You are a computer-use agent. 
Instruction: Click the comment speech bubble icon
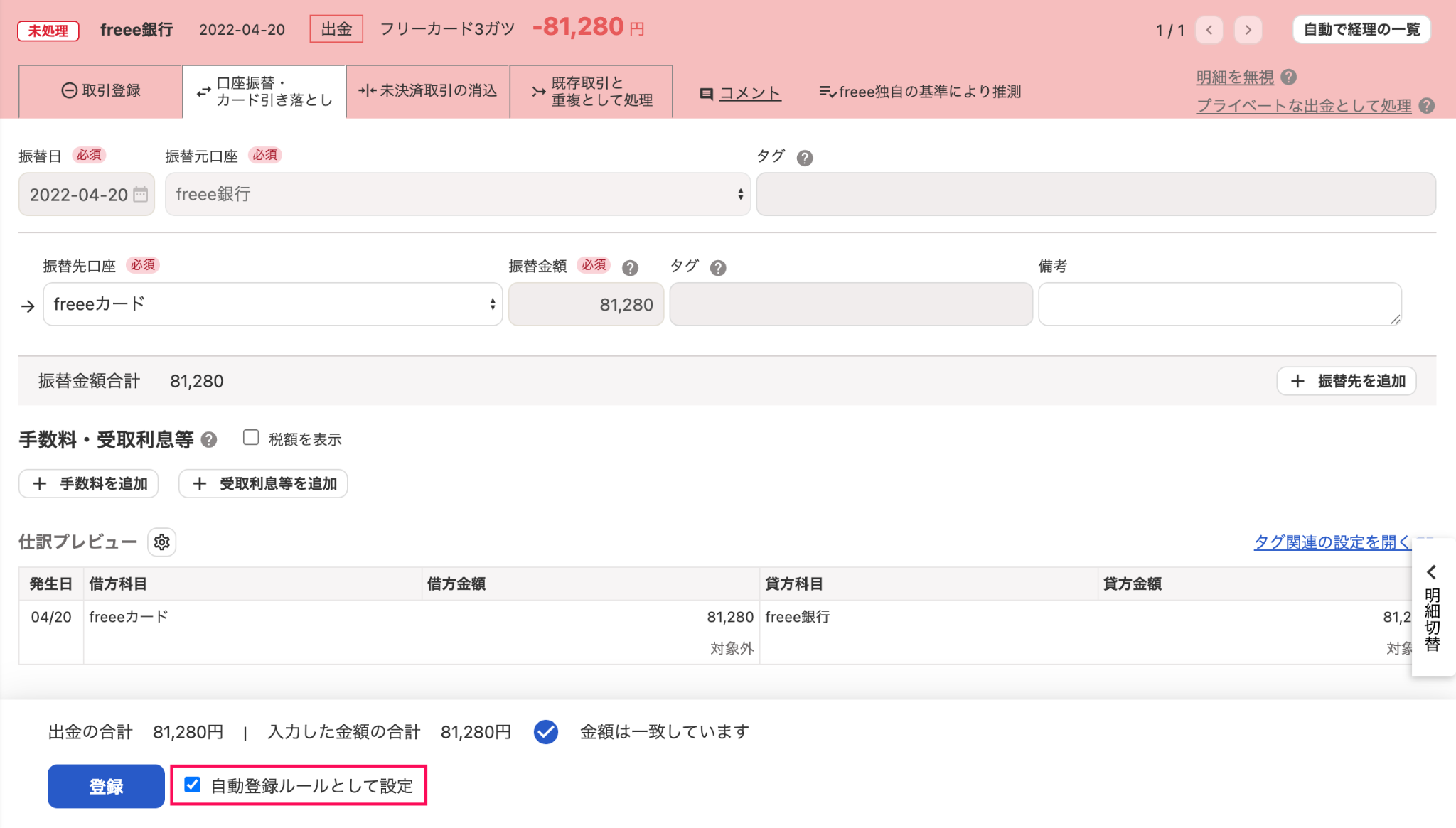click(x=706, y=93)
